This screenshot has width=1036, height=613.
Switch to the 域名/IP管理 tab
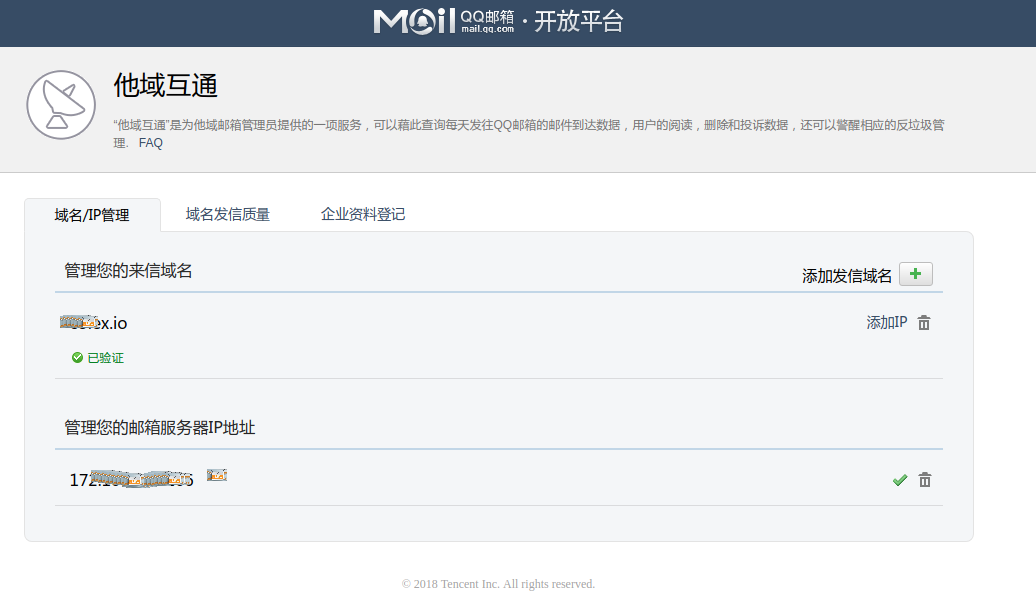(92, 215)
